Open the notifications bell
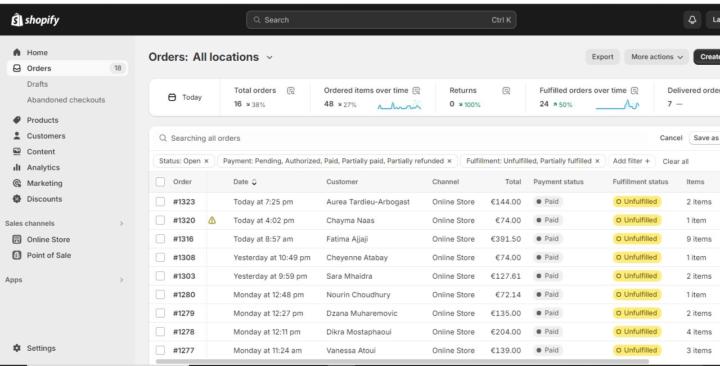This screenshot has width=720, height=366. [x=692, y=20]
